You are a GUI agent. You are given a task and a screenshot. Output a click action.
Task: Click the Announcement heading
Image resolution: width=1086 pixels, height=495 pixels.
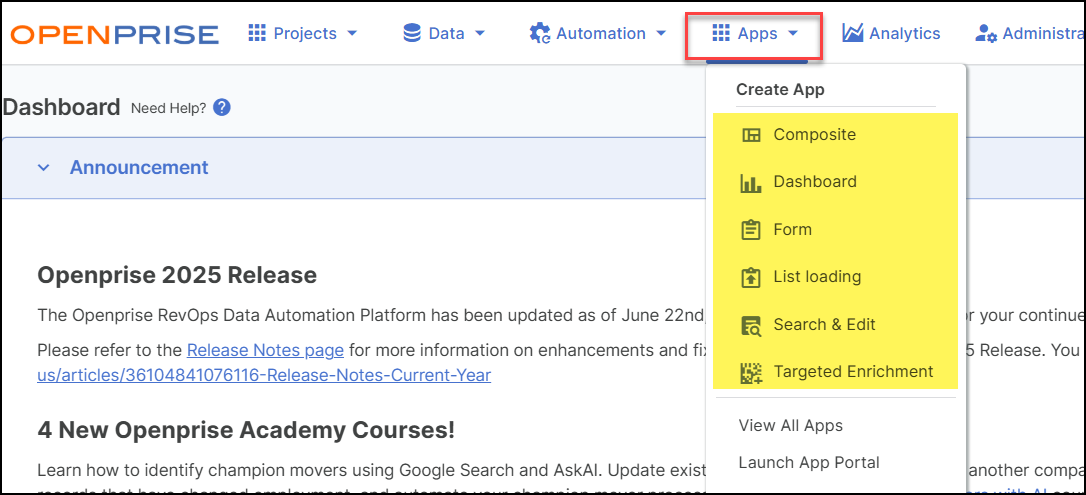click(139, 168)
